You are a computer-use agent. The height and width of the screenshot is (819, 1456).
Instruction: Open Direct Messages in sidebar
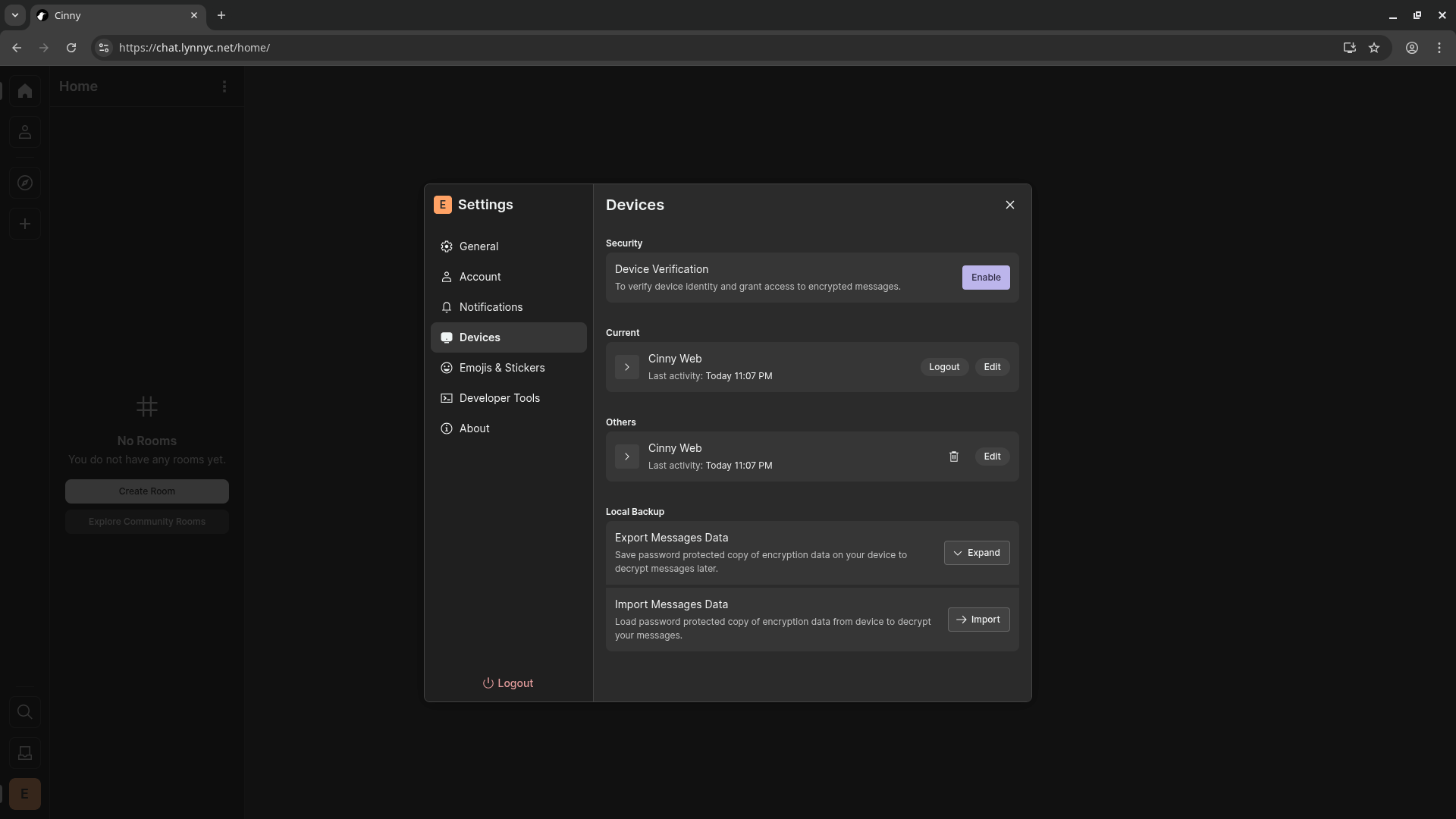click(x=25, y=132)
